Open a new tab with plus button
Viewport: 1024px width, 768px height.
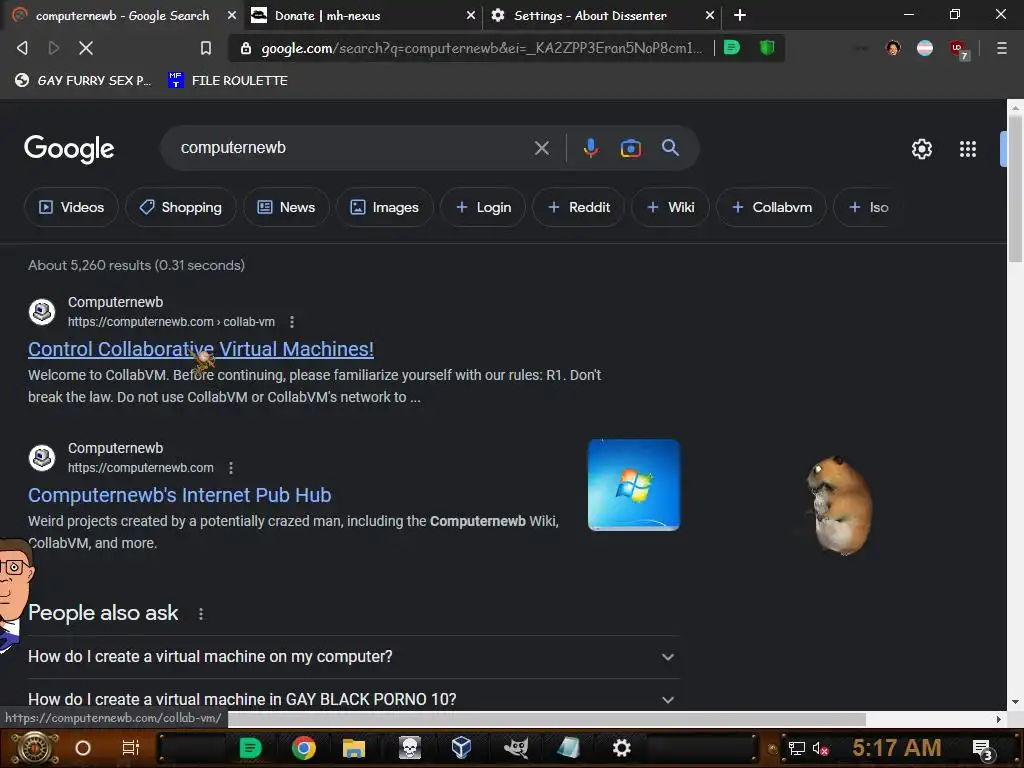coord(740,15)
